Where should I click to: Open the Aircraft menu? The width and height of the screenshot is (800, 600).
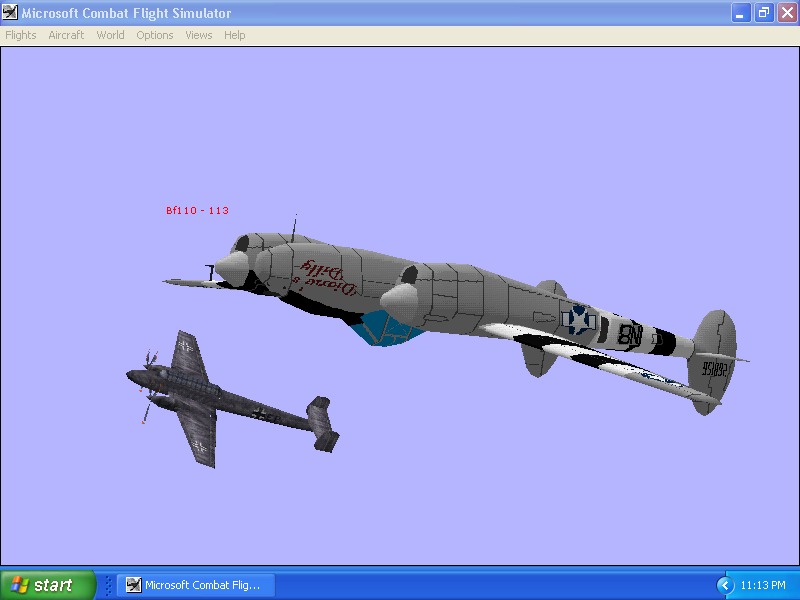(66, 35)
